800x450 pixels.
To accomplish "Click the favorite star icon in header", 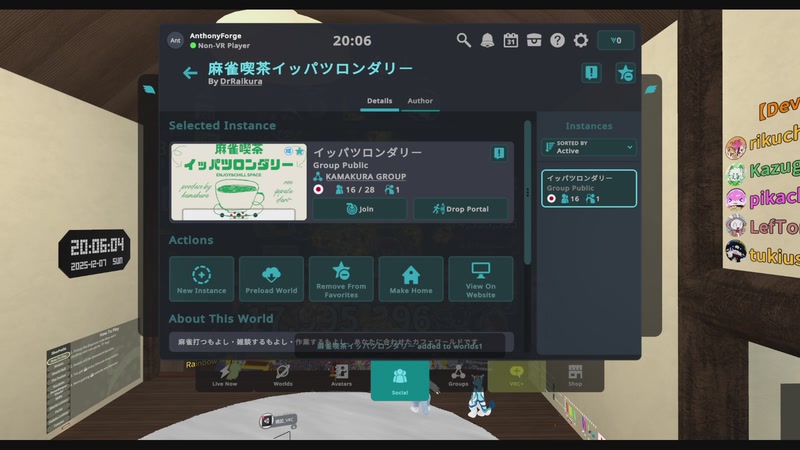I will pos(625,73).
